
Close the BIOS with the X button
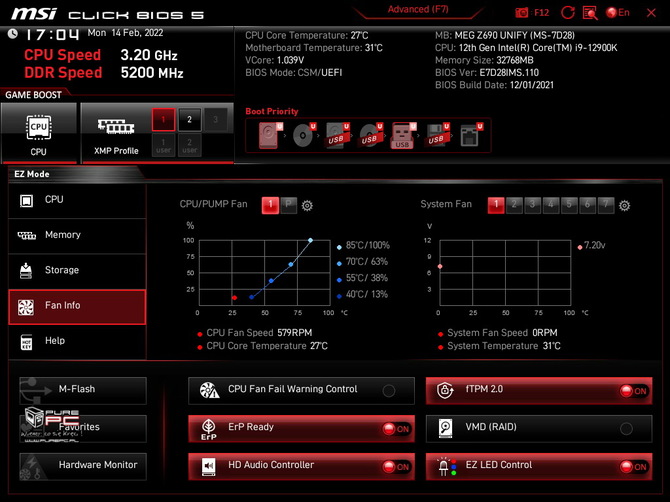[651, 13]
